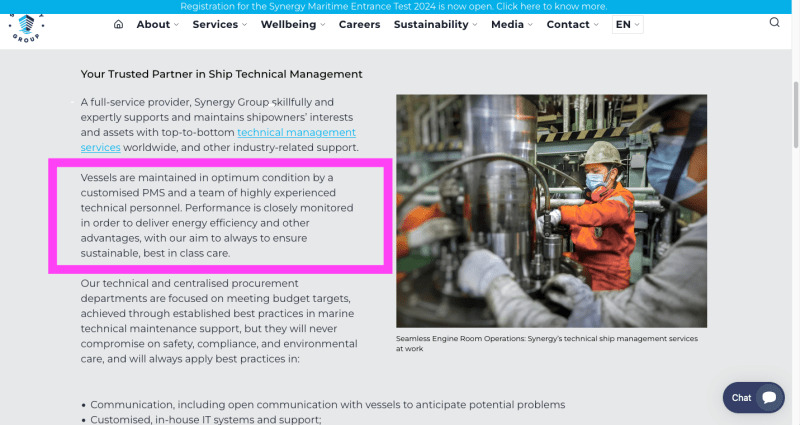Image resolution: width=800 pixels, height=425 pixels.
Task: Open the Wellbeing menu item
Action: tap(288, 24)
